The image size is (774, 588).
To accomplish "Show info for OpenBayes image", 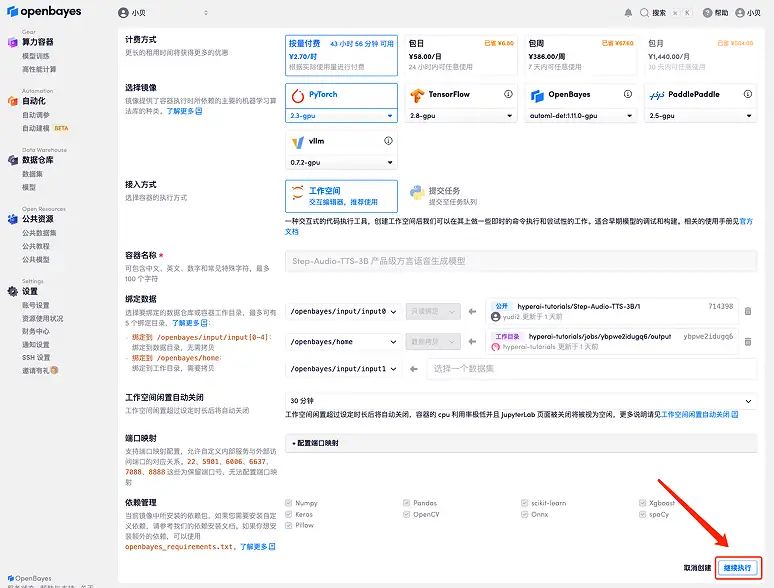I will point(627,94).
